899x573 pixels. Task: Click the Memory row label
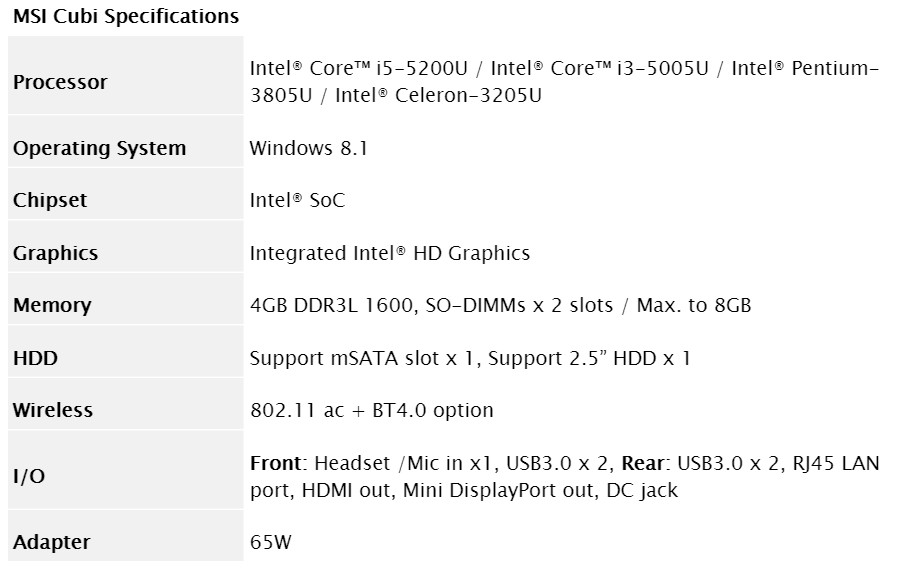[x=52, y=305]
